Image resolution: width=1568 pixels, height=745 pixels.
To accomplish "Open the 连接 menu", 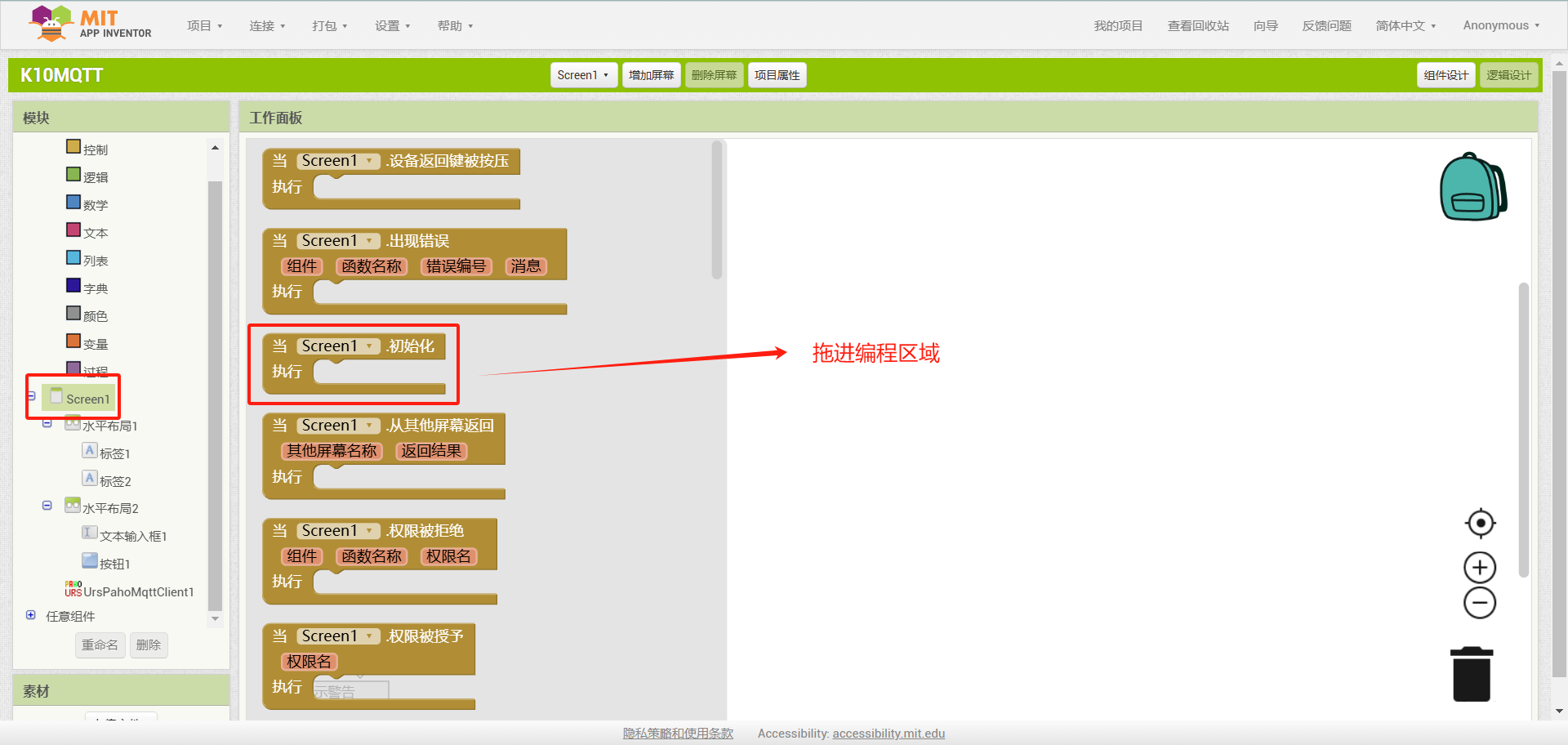I will pos(267,26).
